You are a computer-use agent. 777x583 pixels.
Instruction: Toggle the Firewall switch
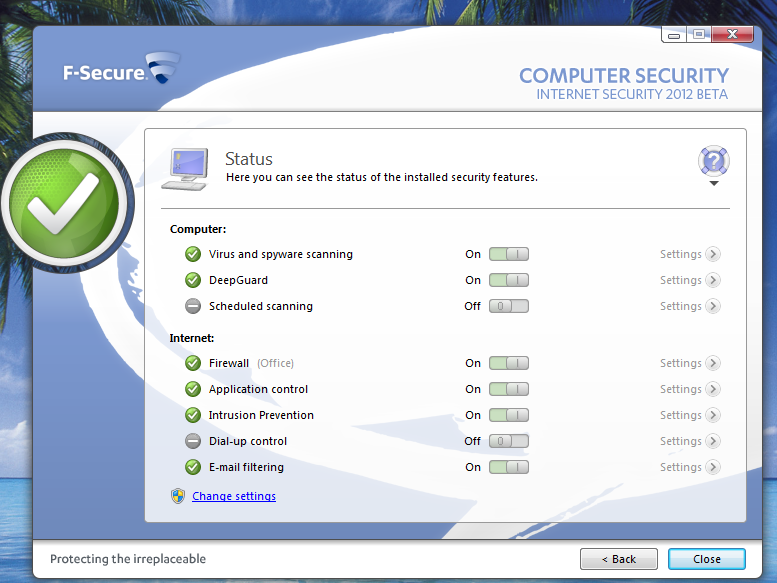pos(509,363)
